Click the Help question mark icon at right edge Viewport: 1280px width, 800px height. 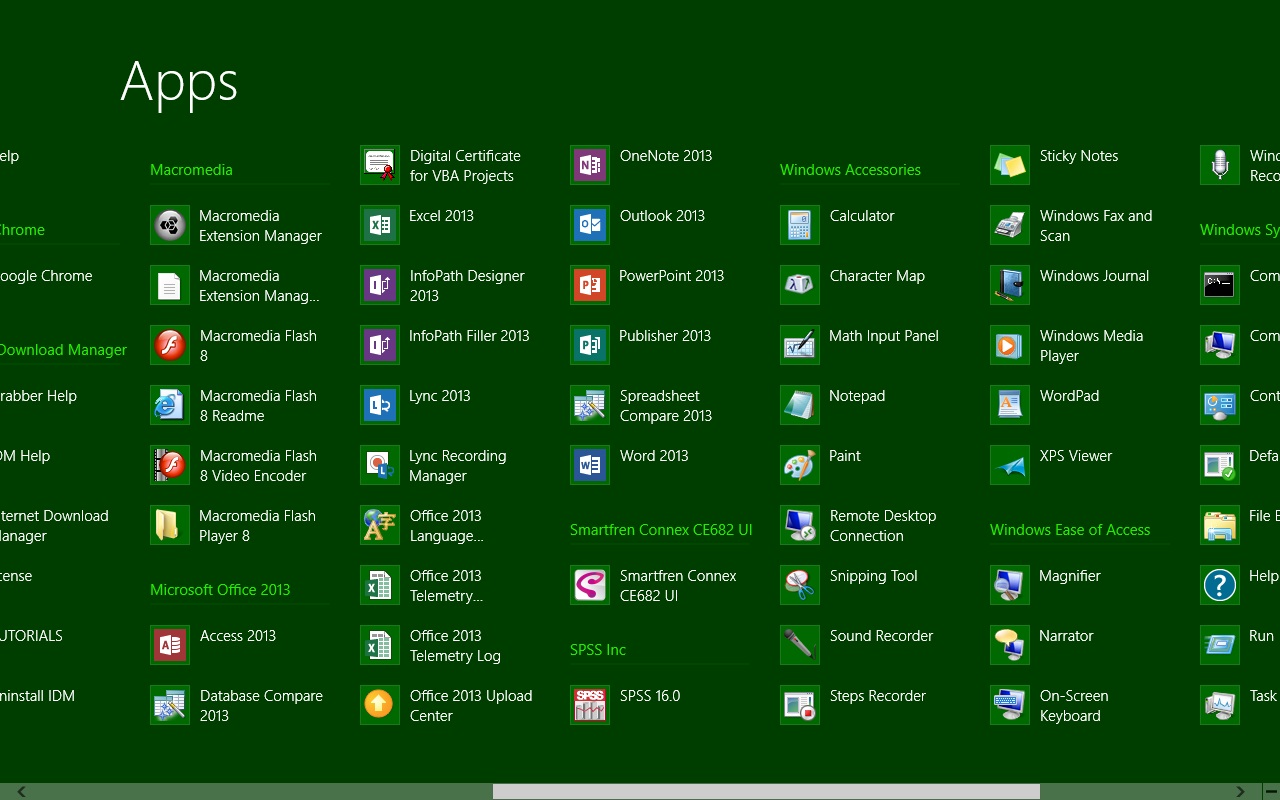pyautogui.click(x=1220, y=585)
